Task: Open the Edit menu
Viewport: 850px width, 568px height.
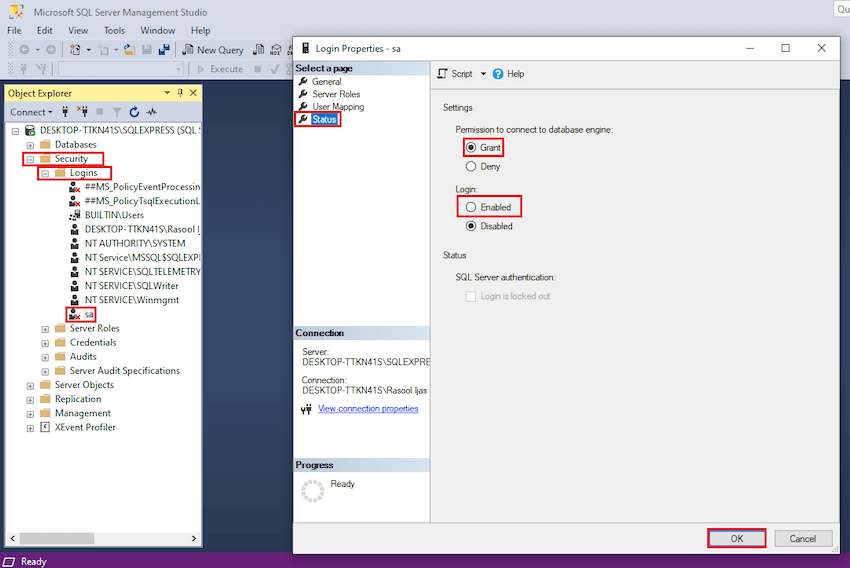Action: point(44,30)
